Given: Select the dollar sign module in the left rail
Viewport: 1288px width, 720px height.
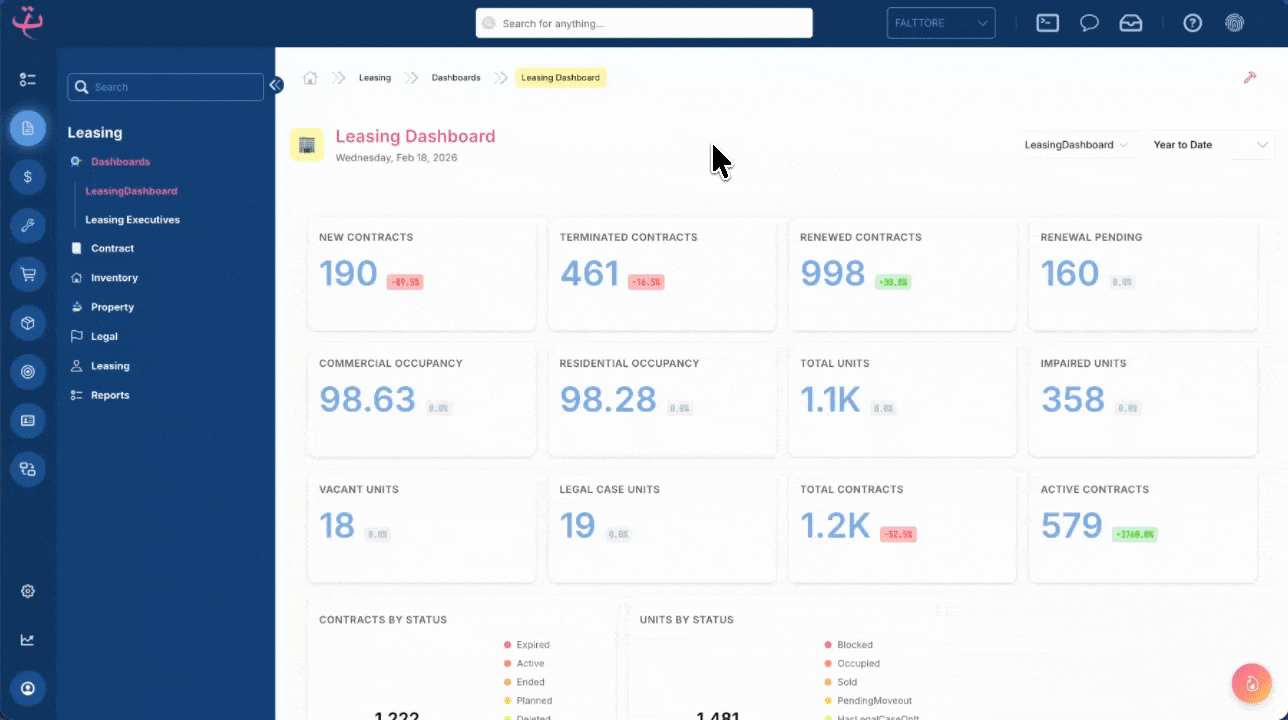Looking at the screenshot, I should tap(28, 176).
